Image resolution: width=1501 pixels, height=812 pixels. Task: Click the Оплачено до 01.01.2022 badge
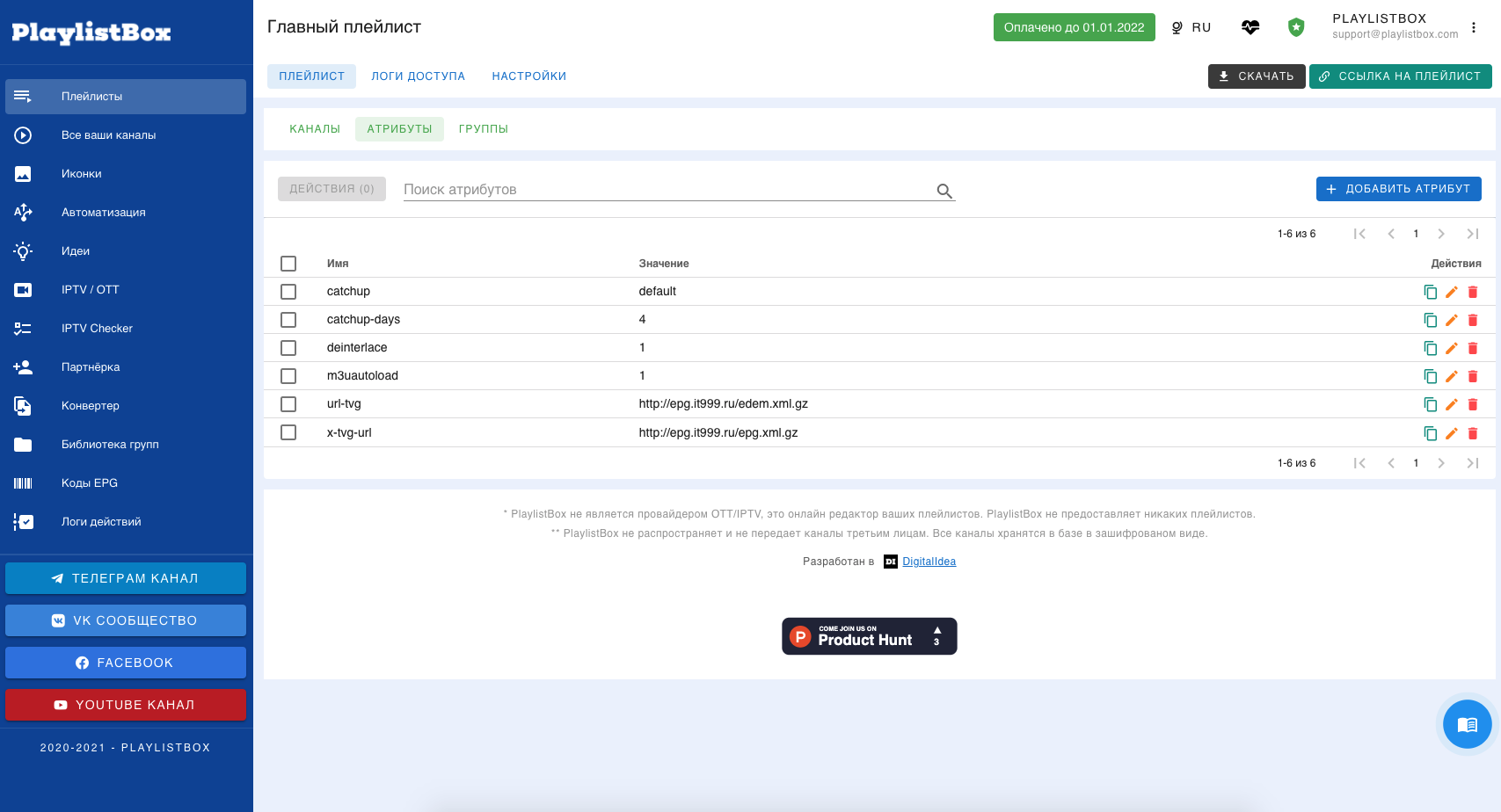click(x=1075, y=27)
